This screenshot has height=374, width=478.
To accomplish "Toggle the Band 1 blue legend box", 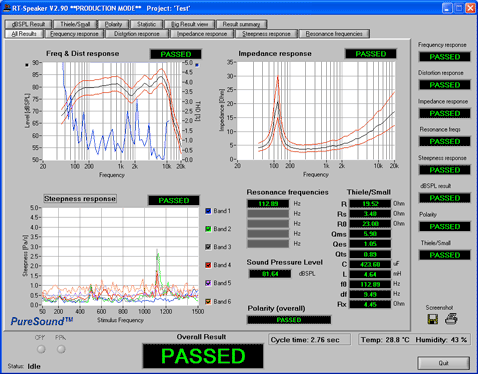I will click(x=208, y=211).
